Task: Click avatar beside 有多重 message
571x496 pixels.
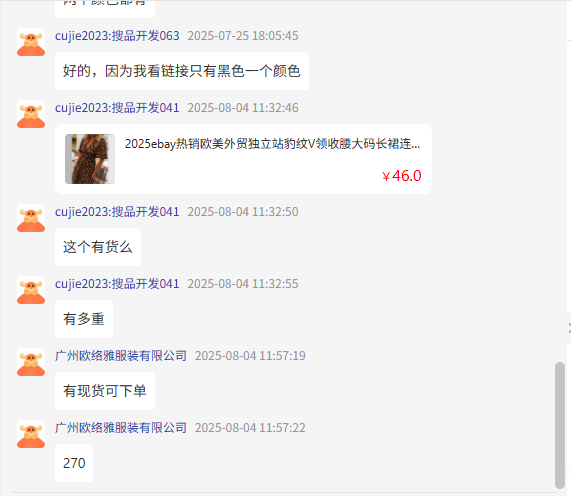Action: (31, 290)
